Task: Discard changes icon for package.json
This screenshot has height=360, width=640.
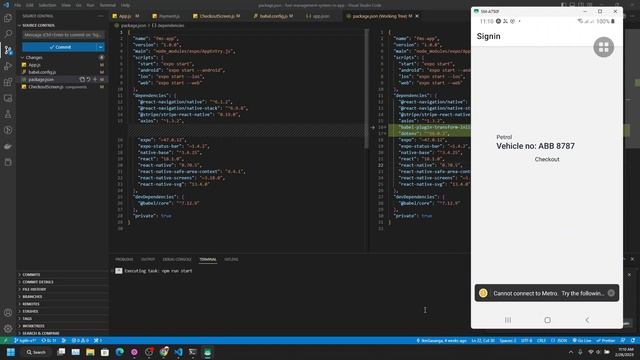Action: point(89,80)
